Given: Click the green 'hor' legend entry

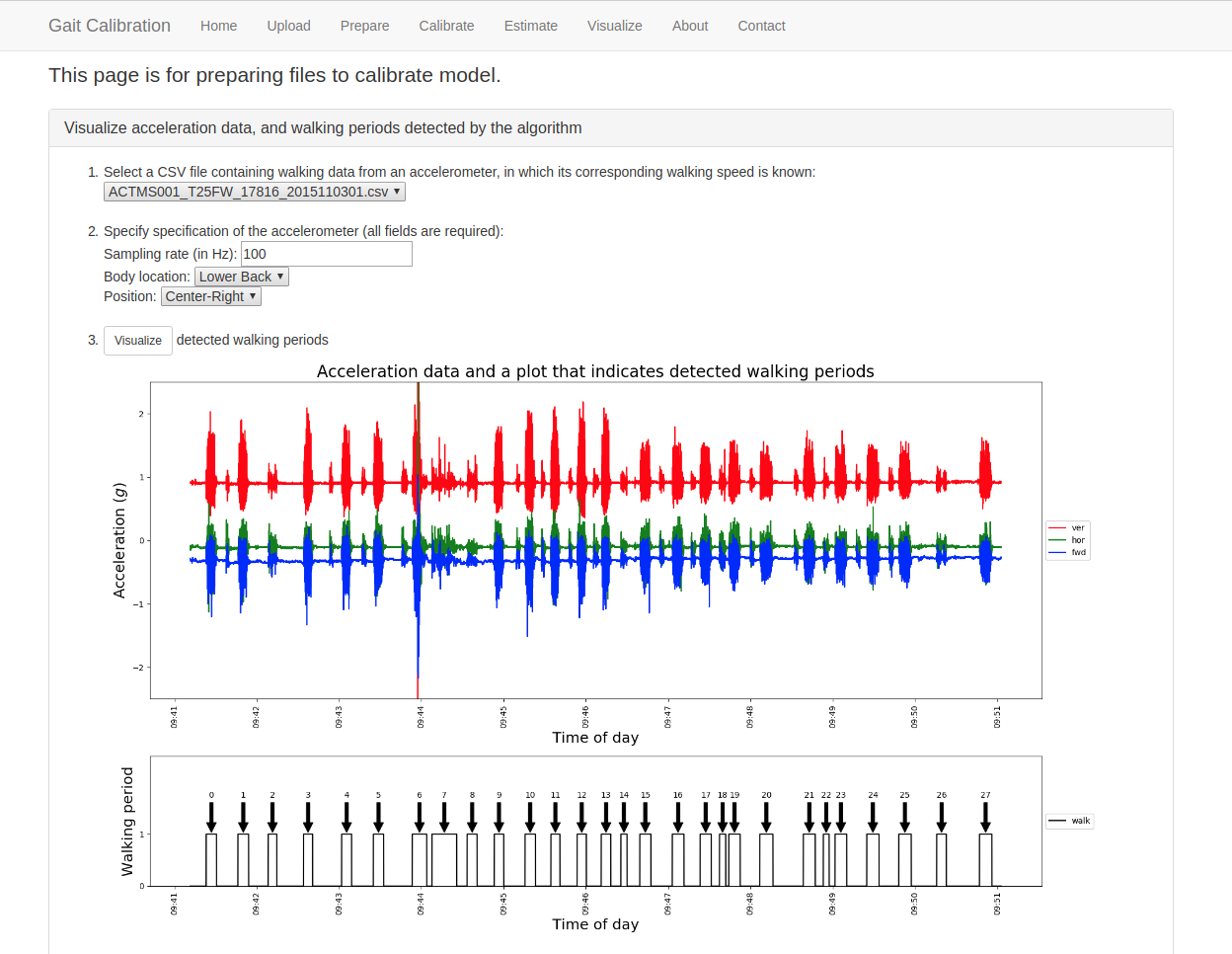Looking at the screenshot, I should (x=1068, y=540).
